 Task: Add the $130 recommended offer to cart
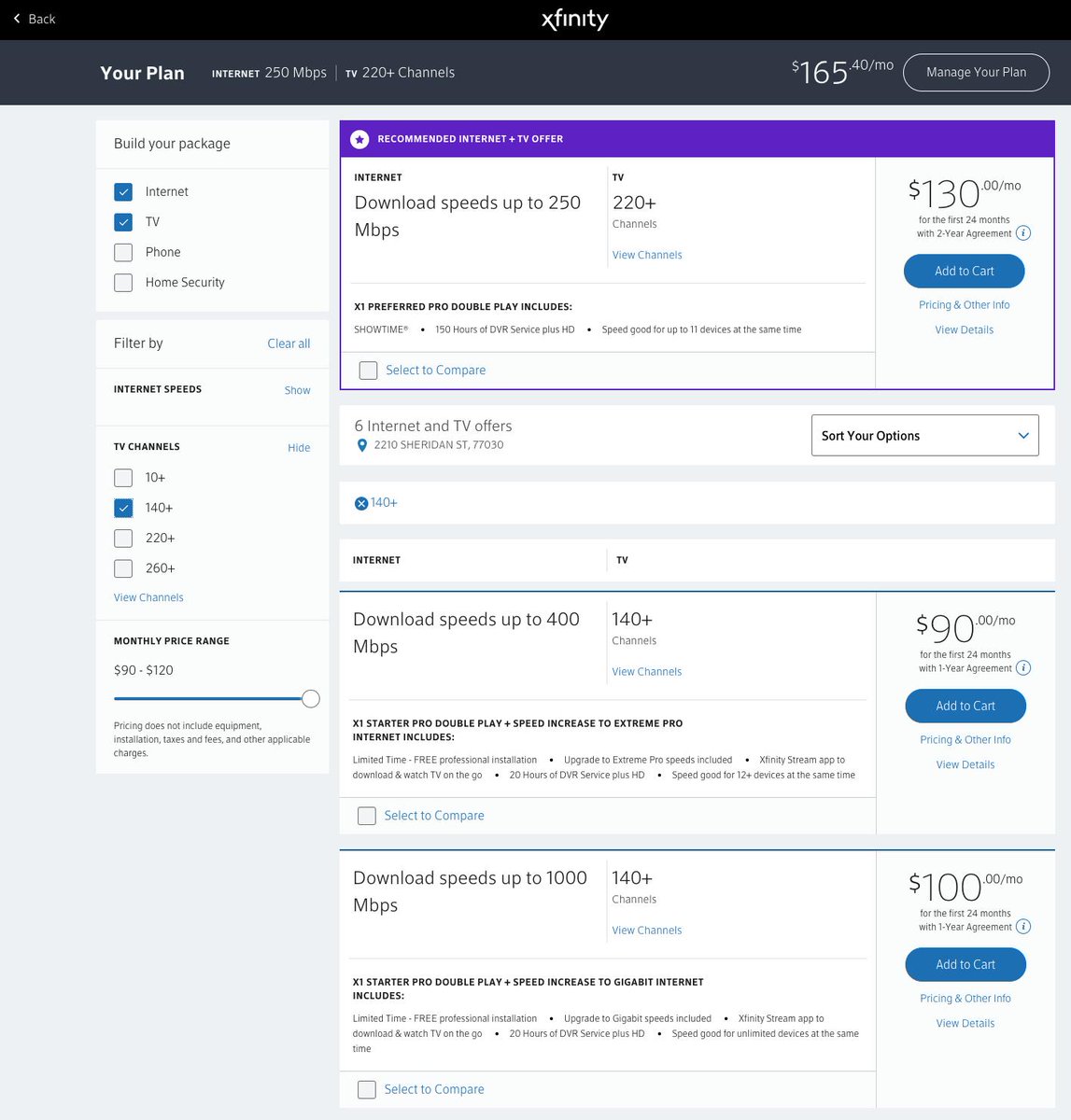pyautogui.click(x=965, y=271)
